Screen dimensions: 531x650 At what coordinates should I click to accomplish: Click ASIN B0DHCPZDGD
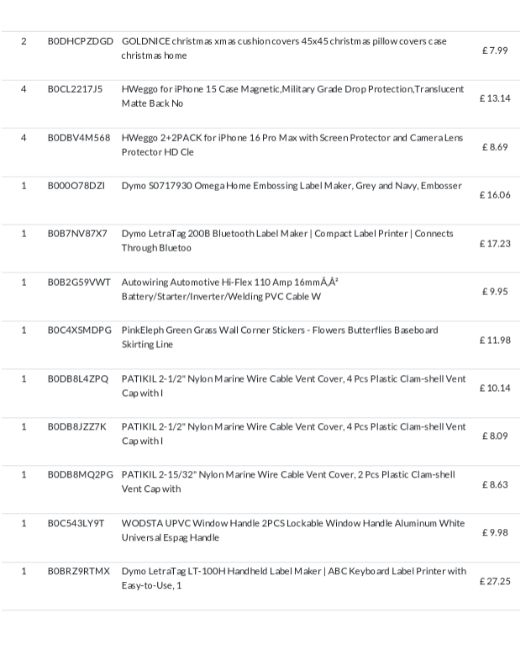point(80,41)
